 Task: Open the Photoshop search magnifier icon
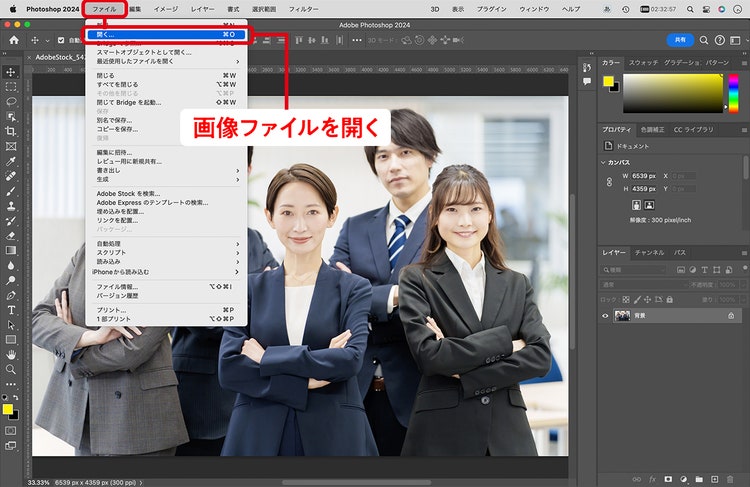pyautogui.click(x=704, y=40)
